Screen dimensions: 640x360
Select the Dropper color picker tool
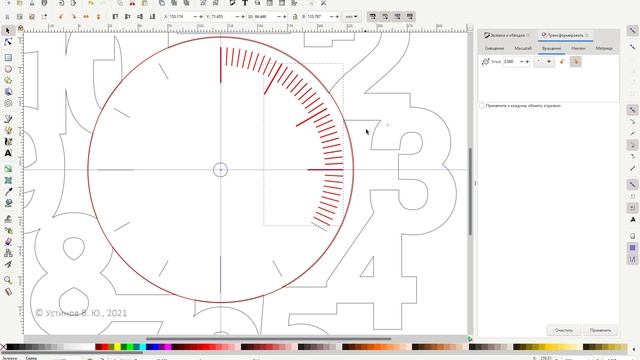point(8,191)
